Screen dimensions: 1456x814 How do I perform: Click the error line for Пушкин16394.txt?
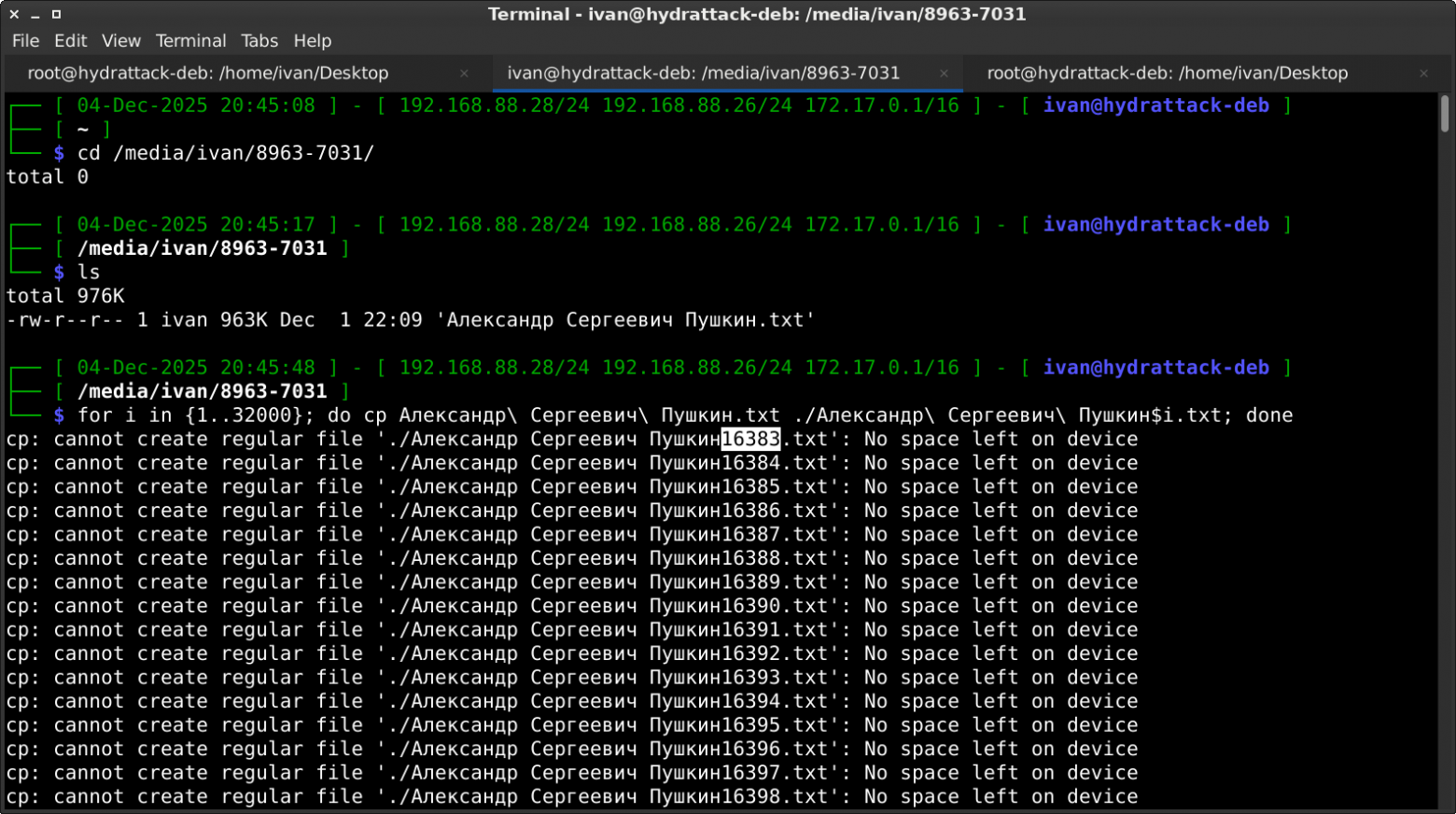tap(572, 702)
